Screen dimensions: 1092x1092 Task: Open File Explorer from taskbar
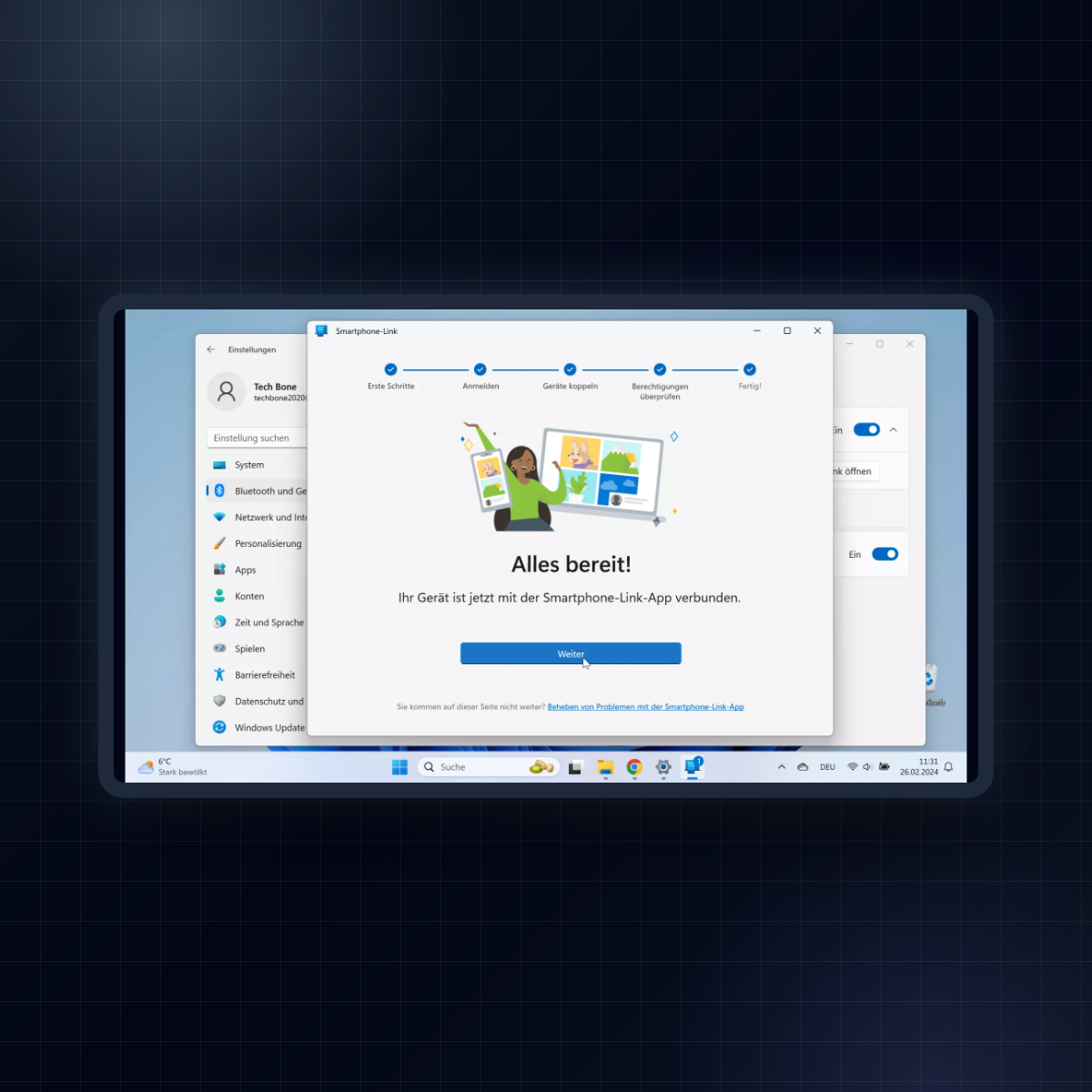tap(605, 768)
